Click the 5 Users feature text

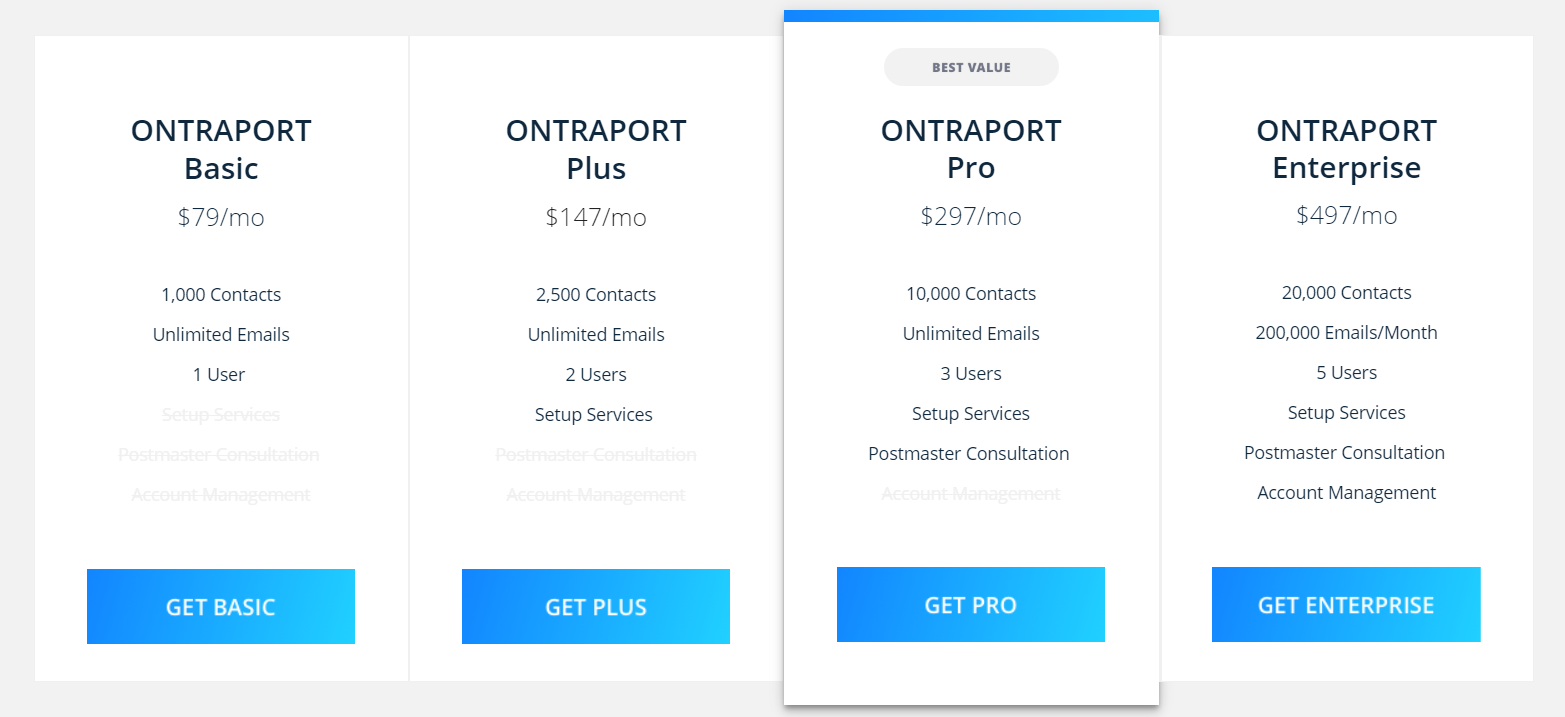[x=1346, y=373]
